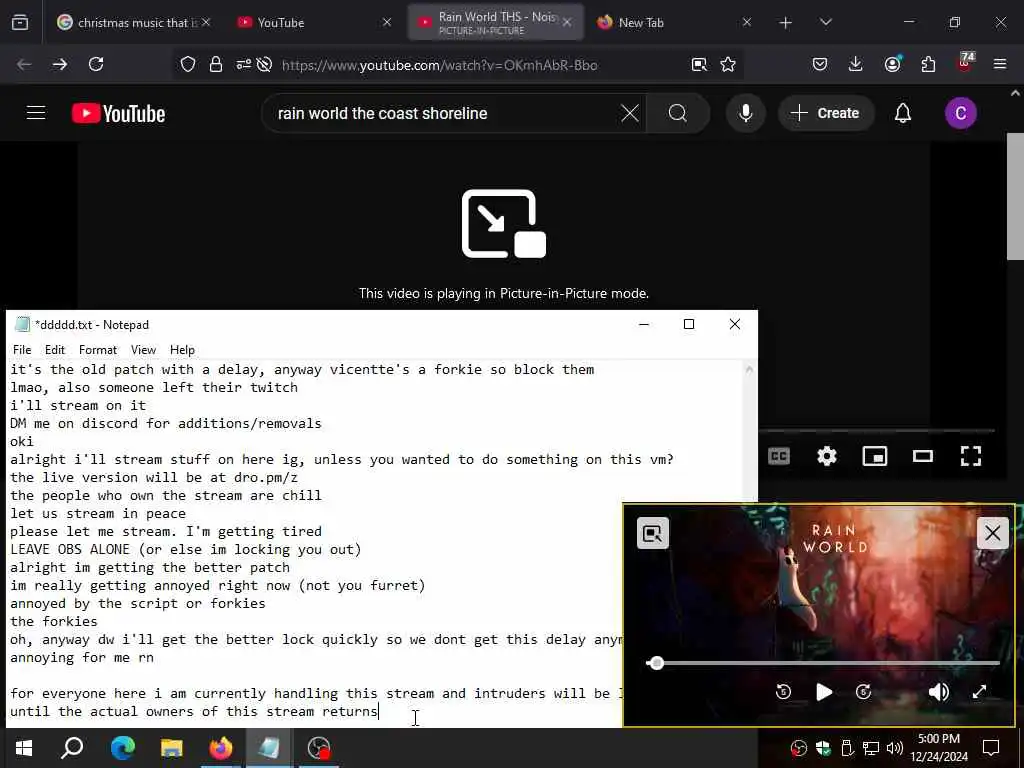This screenshot has width=1024, height=768.
Task: Open the YouTube Create button
Action: pyautogui.click(x=826, y=113)
